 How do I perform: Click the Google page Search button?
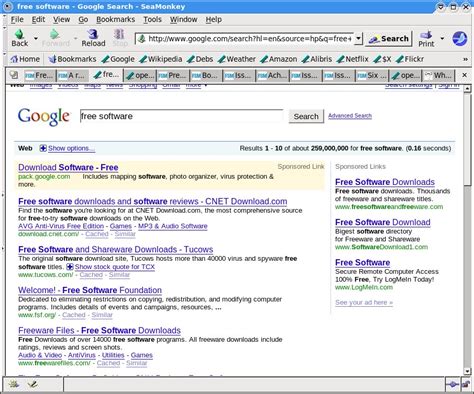click(x=306, y=116)
